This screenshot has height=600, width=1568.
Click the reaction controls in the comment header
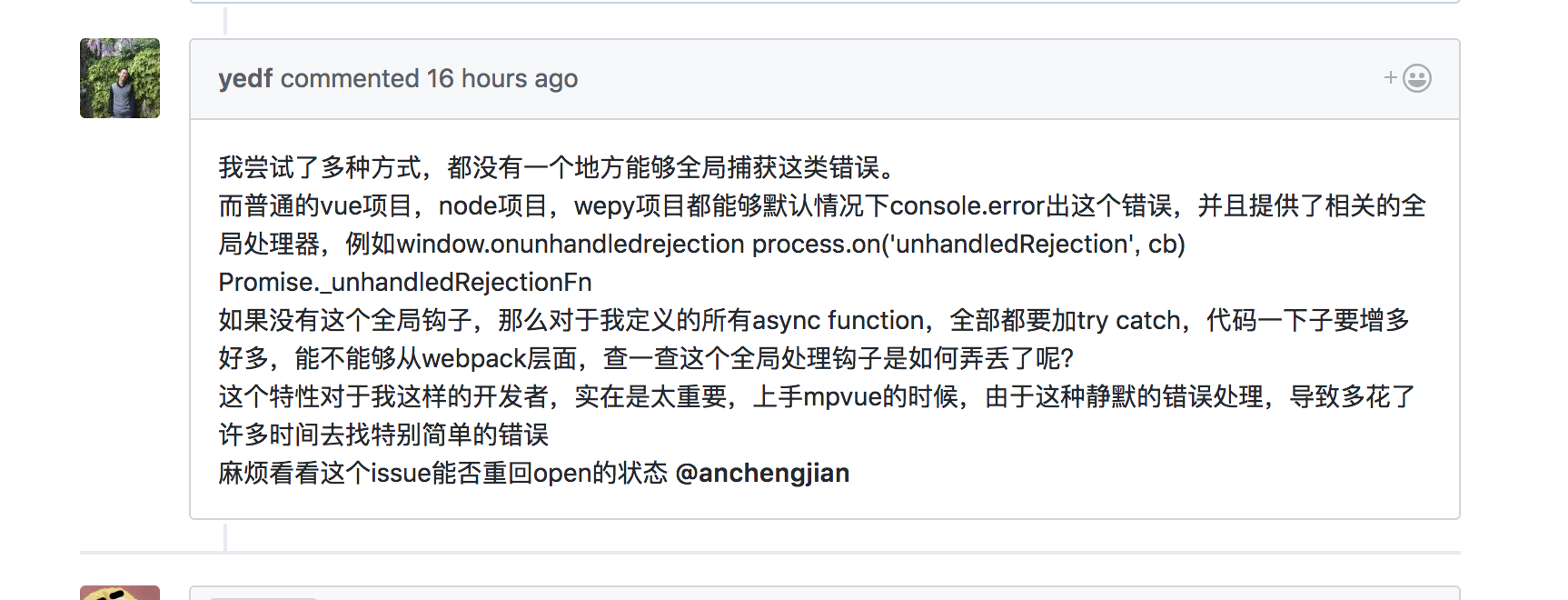coord(1404,78)
